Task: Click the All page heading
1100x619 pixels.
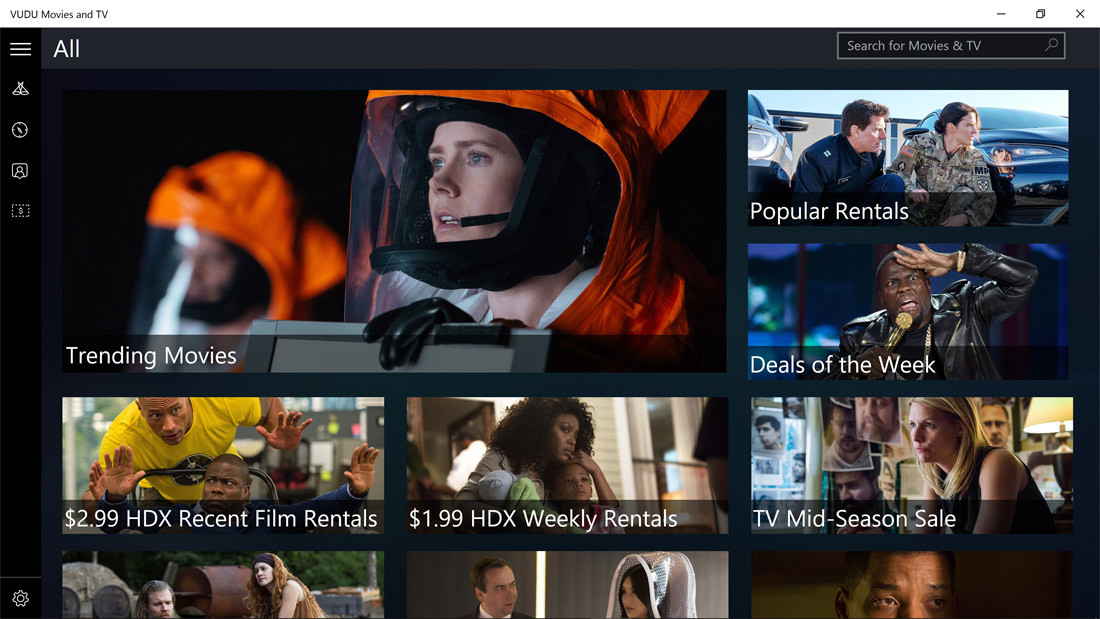Action: coord(67,49)
